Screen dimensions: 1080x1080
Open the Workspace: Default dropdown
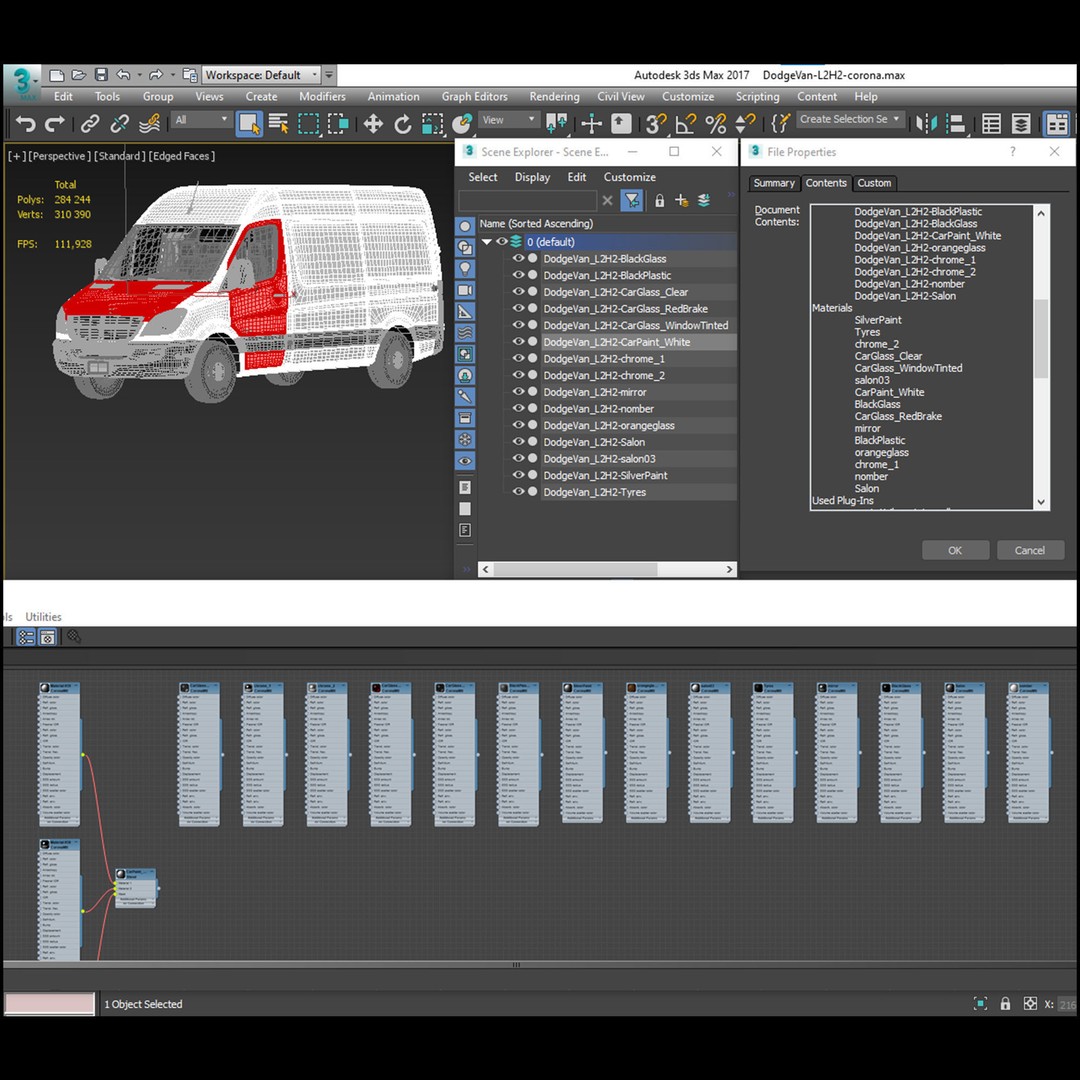click(x=262, y=75)
